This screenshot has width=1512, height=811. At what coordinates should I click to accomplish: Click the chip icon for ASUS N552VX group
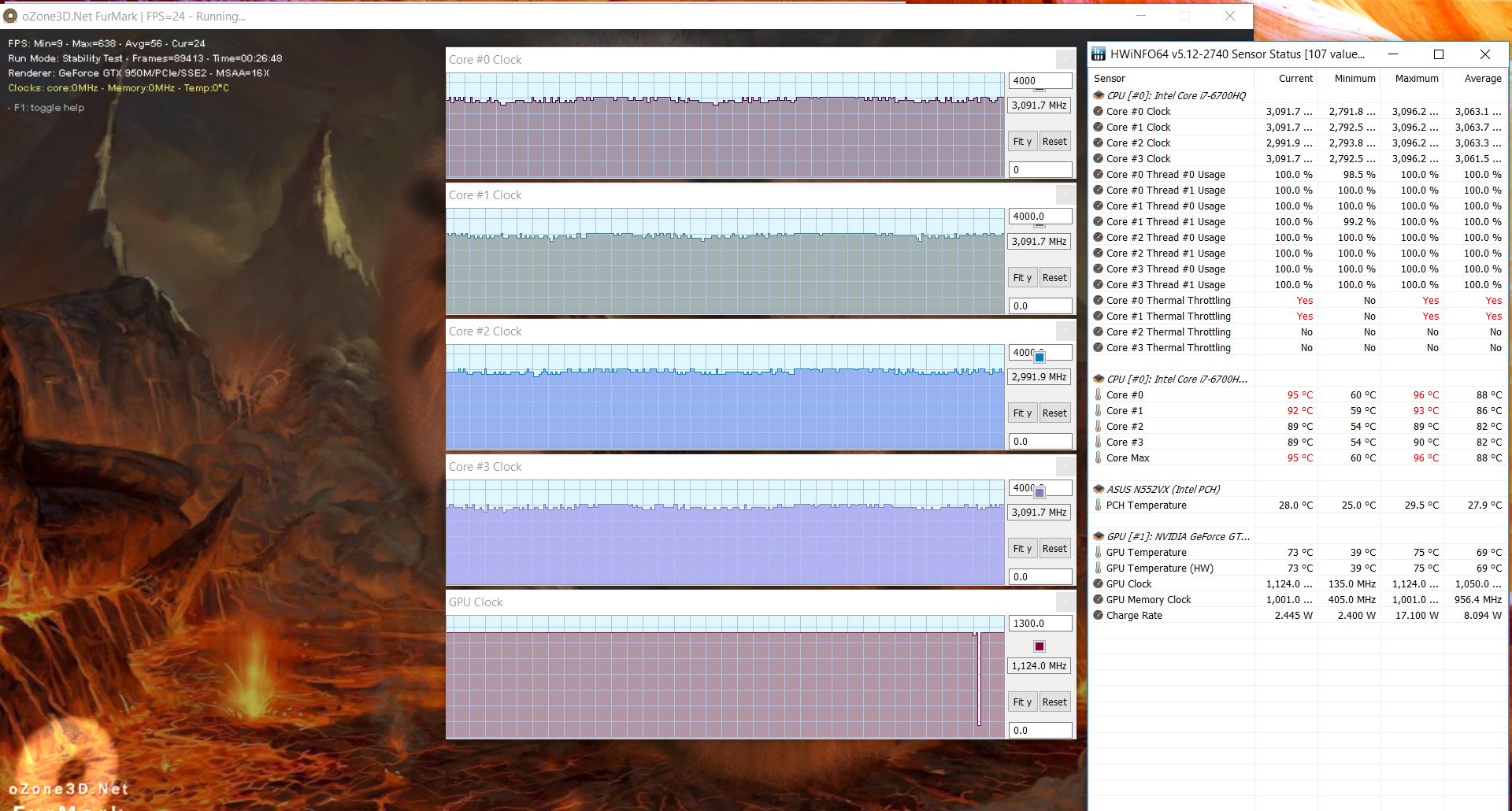[x=1099, y=489]
